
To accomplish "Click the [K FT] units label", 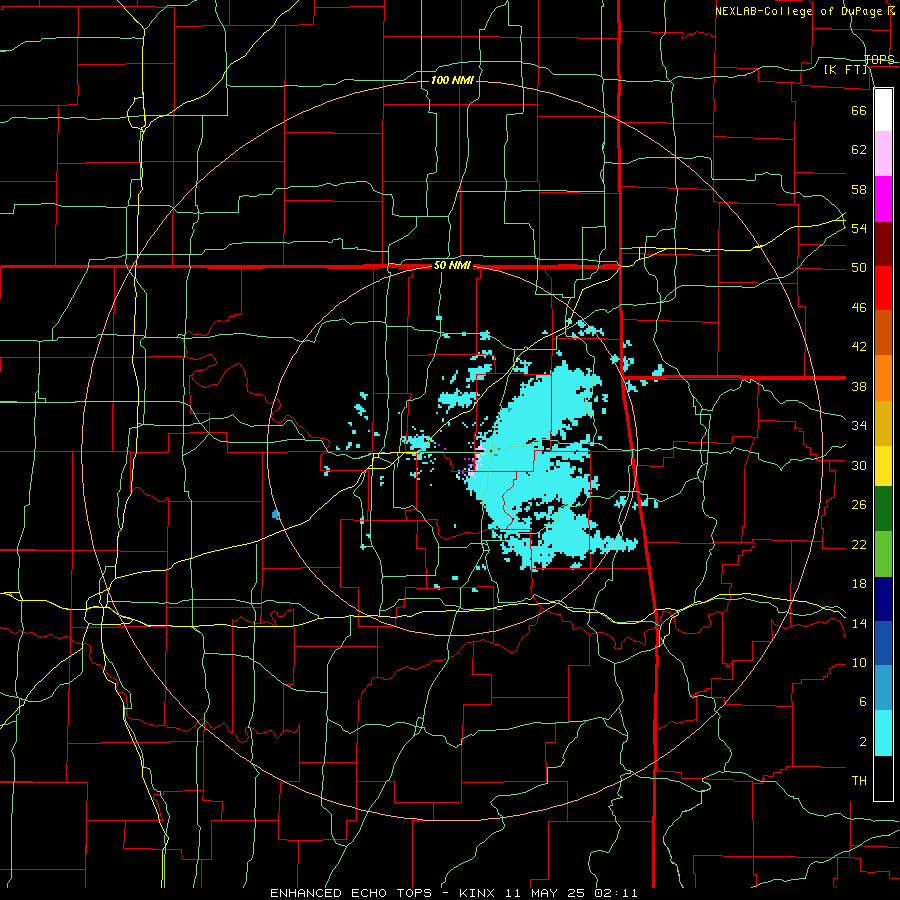I will (845, 70).
